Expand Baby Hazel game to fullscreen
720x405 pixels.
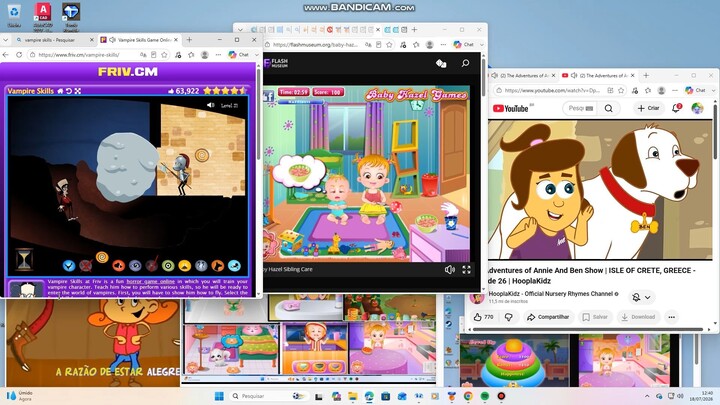467,270
